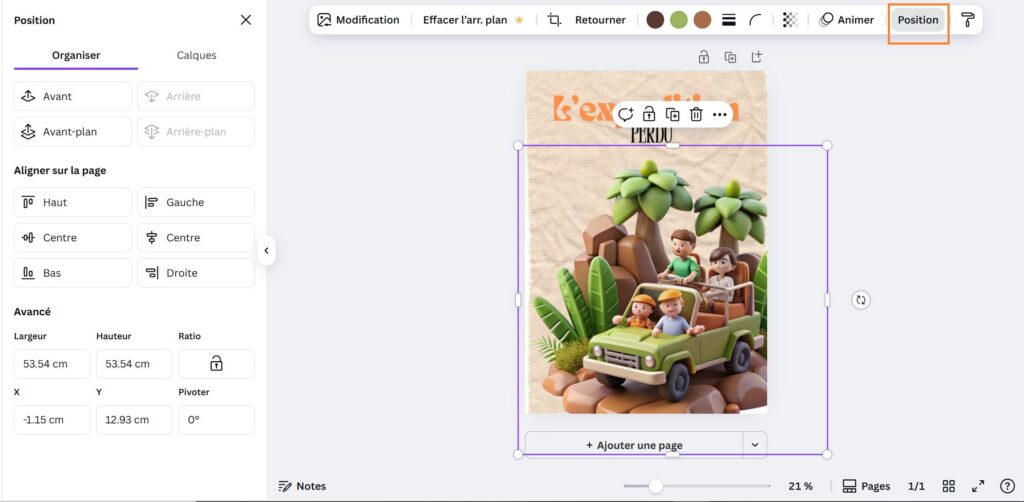Open the light brown color swatch
Viewport: 1024px width, 502px height.
(x=702, y=20)
